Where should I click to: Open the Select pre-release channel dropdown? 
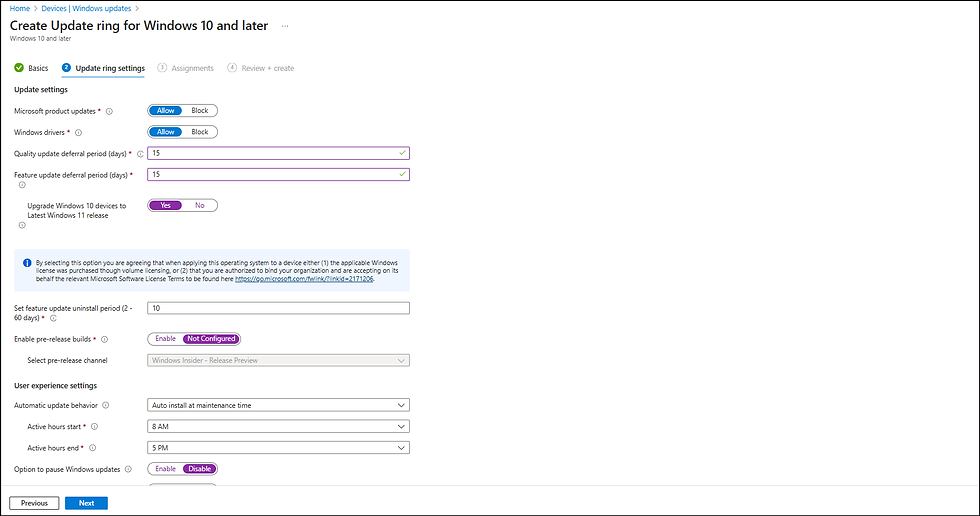point(278,360)
